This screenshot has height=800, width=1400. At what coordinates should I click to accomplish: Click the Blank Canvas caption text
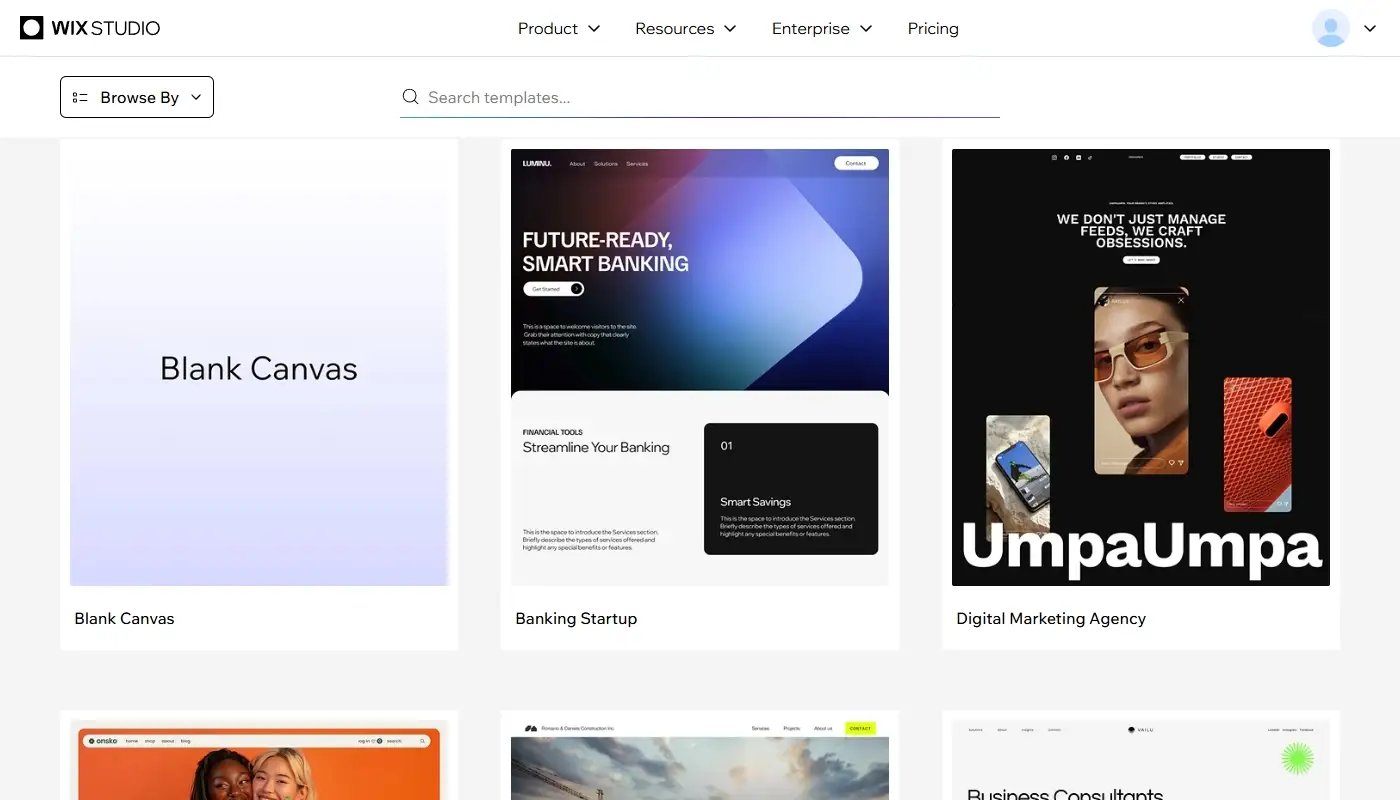[x=124, y=618]
